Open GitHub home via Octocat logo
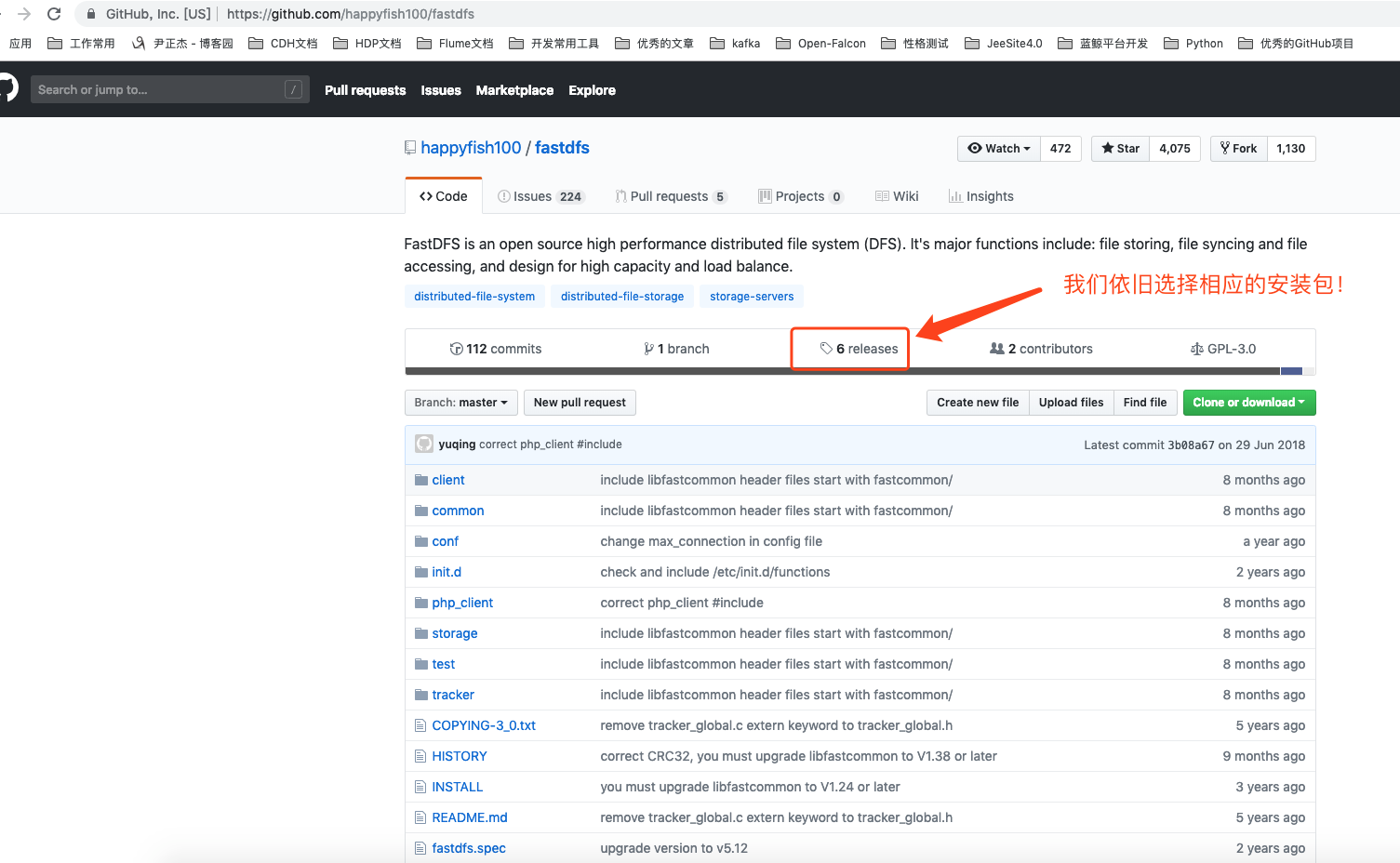 pyautogui.click(x=7, y=89)
